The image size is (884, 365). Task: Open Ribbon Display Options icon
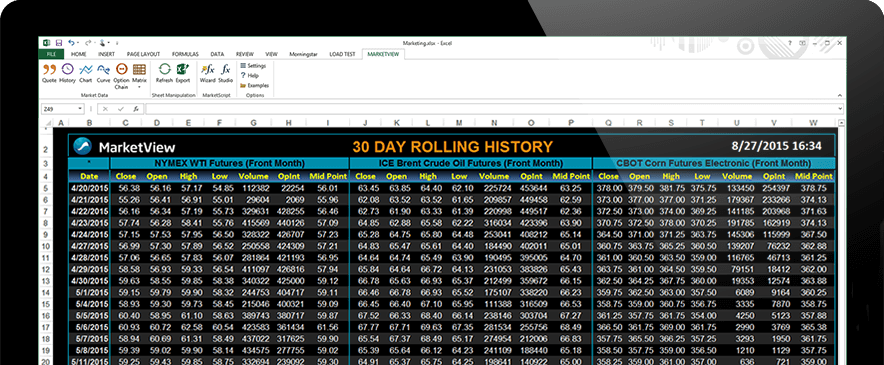(803, 43)
